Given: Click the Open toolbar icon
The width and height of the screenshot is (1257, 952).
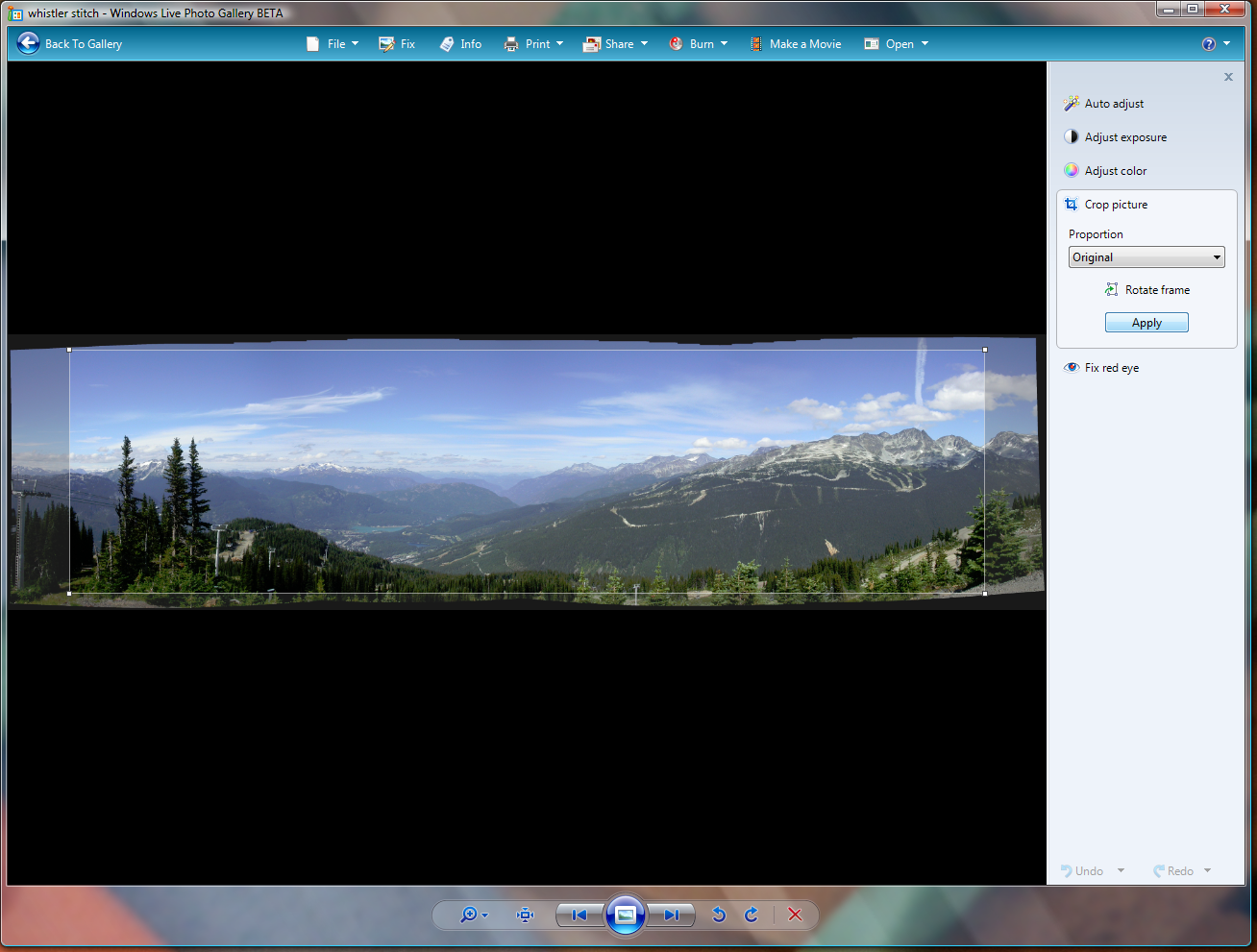Looking at the screenshot, I should 872,44.
